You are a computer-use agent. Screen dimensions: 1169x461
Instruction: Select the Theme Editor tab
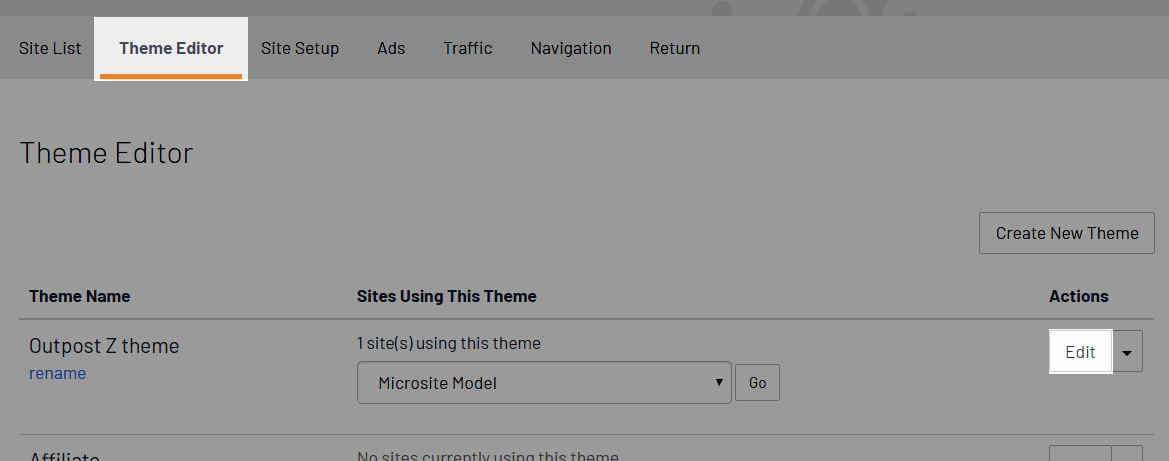coord(171,48)
